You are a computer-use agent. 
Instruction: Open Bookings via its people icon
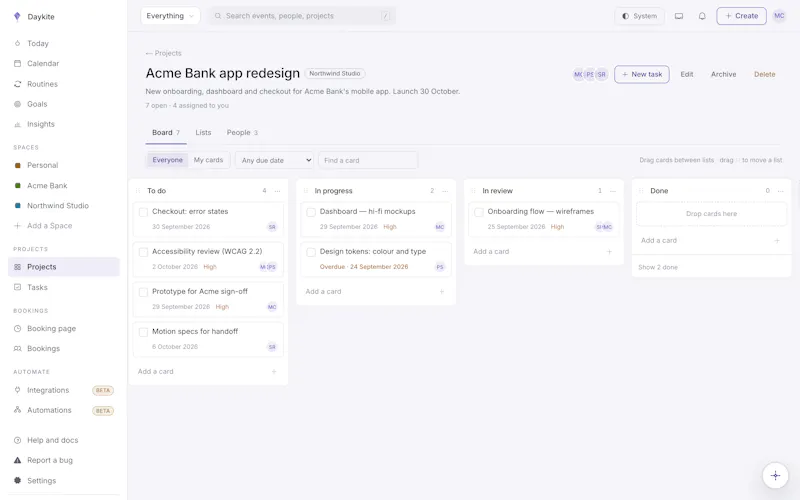point(17,348)
